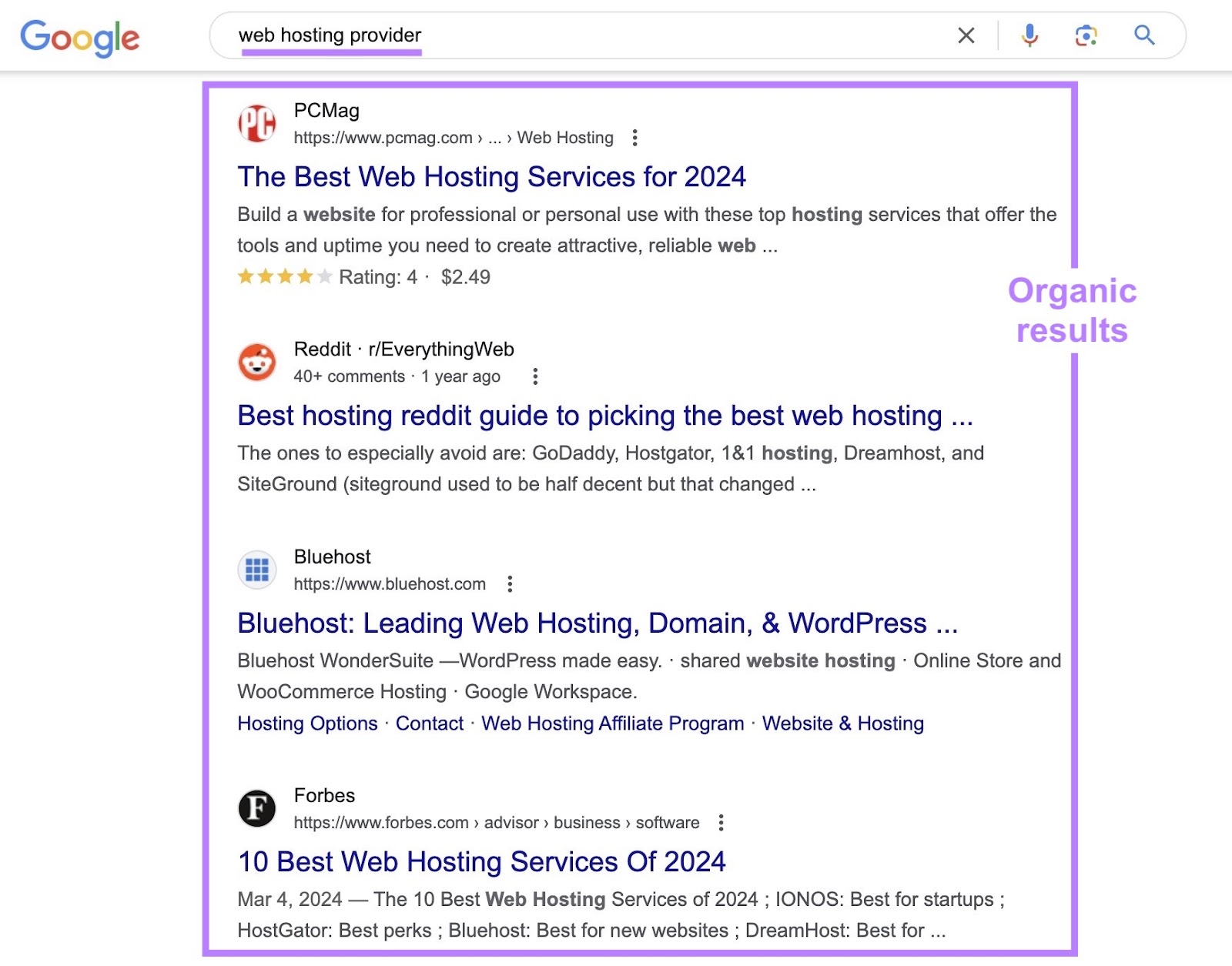Open the three-dot menu on the Bluehost result
This screenshot has width=1232, height=966.
[509, 584]
